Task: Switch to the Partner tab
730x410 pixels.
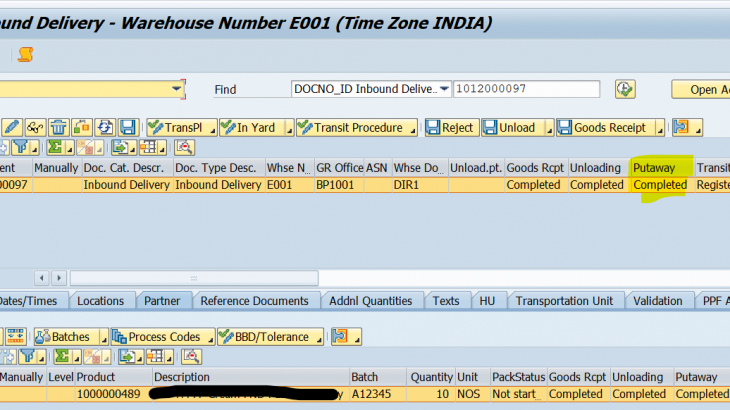Action: point(162,301)
